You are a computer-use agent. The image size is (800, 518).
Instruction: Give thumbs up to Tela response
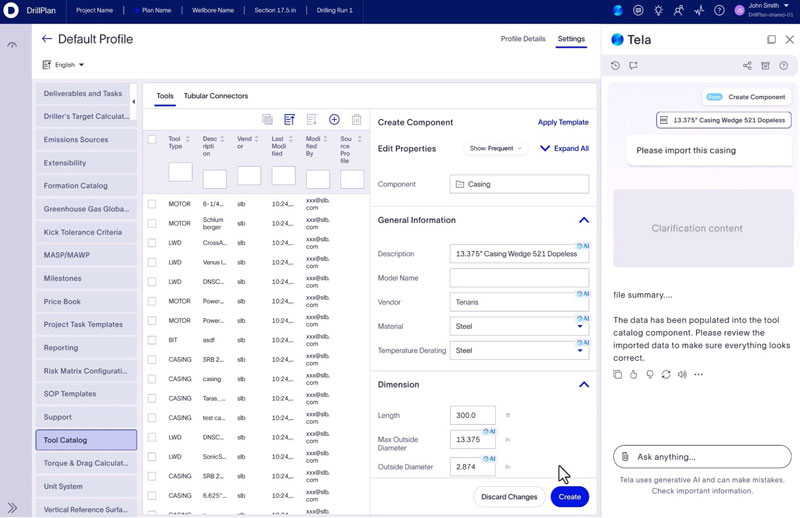[x=634, y=374]
